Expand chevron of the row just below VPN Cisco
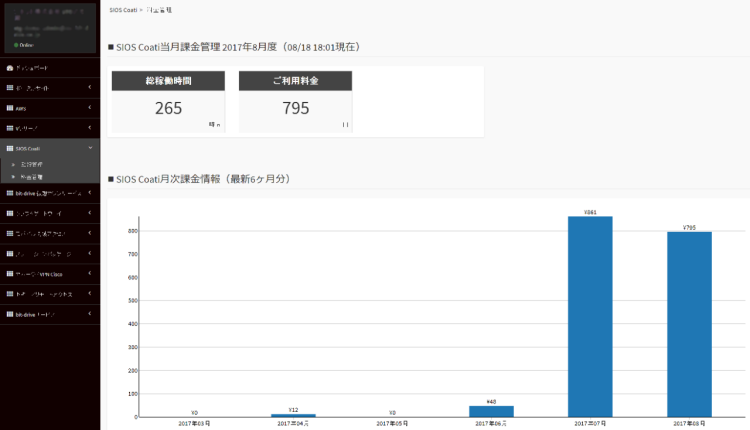The width and height of the screenshot is (750, 430). click(x=89, y=294)
